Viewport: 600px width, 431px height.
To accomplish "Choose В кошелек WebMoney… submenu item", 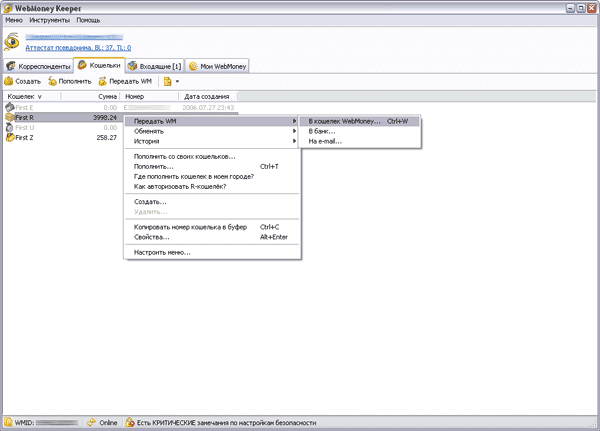I will [x=359, y=121].
